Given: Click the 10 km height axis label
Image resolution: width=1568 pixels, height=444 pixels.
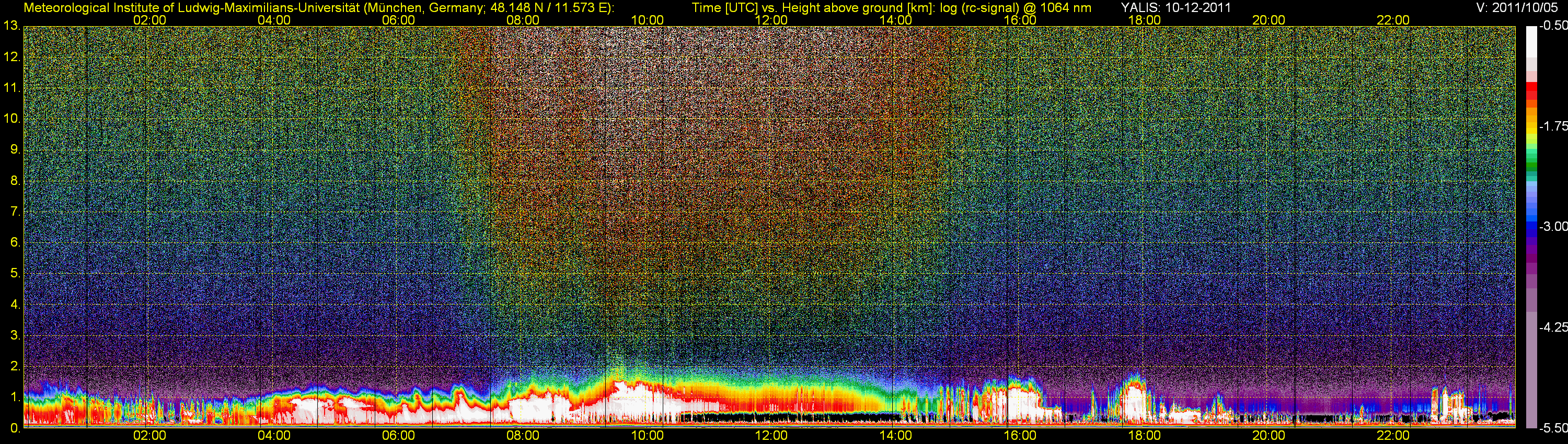Looking at the screenshot, I should [x=12, y=119].
